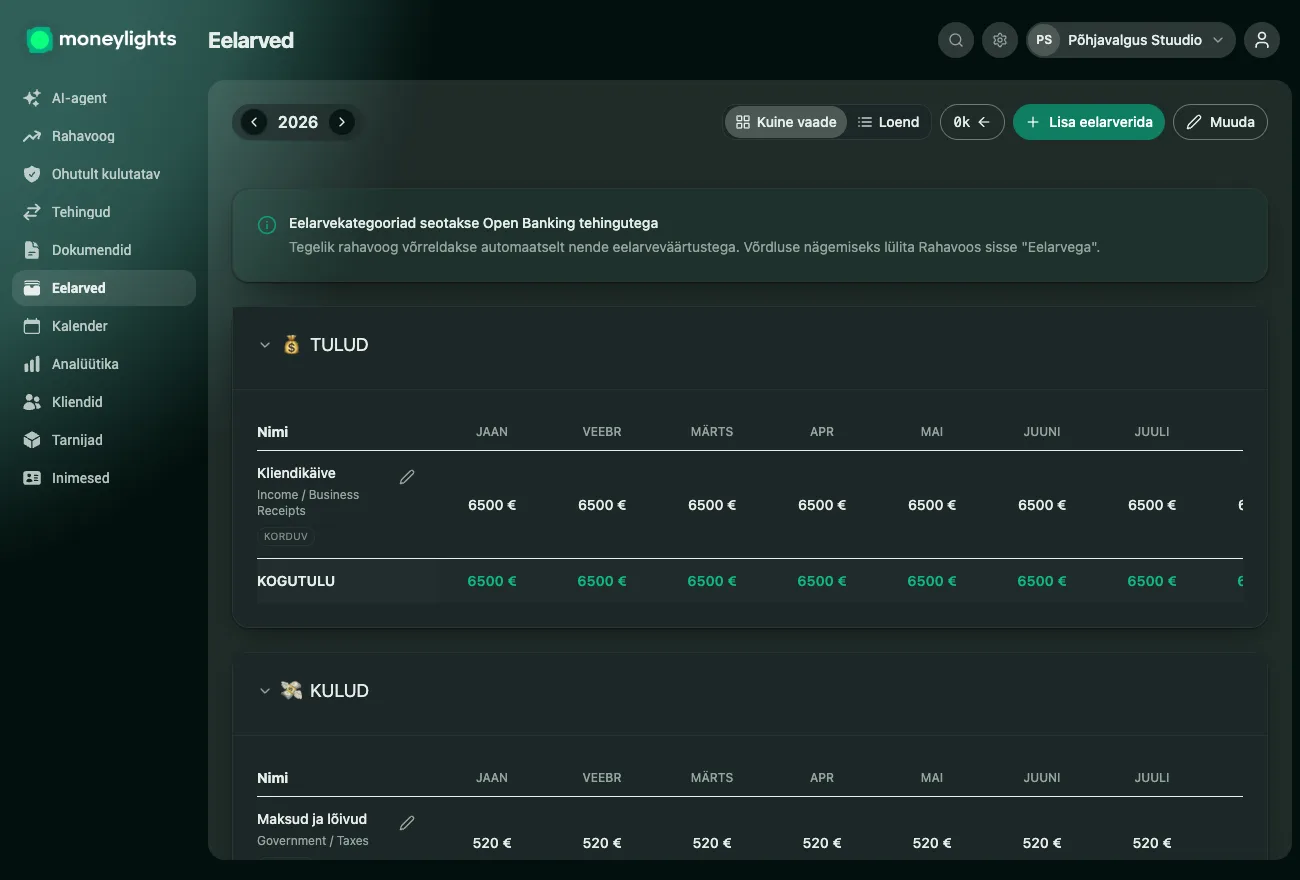Open Analüütika in sidebar

[x=104, y=364]
